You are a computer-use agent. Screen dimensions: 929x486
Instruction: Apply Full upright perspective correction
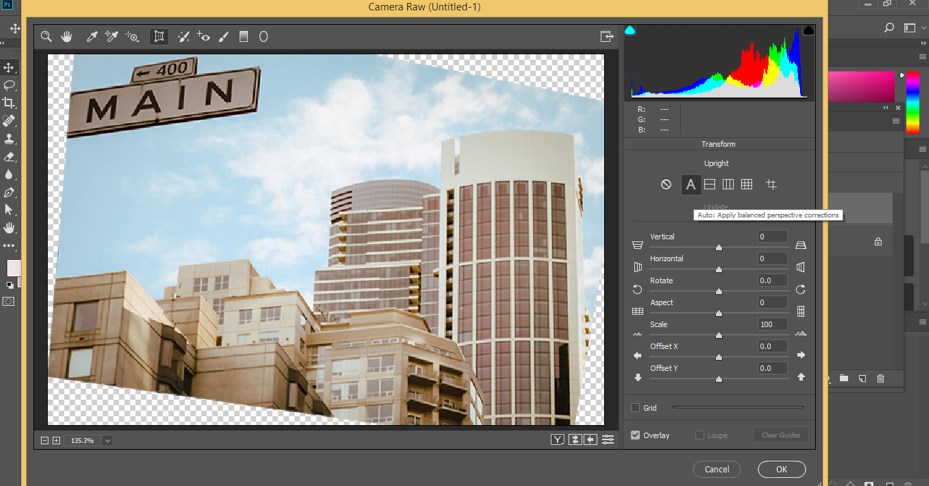(747, 185)
